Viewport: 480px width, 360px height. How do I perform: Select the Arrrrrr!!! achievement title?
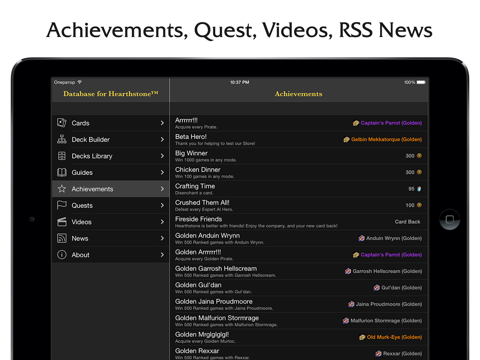pos(186,120)
